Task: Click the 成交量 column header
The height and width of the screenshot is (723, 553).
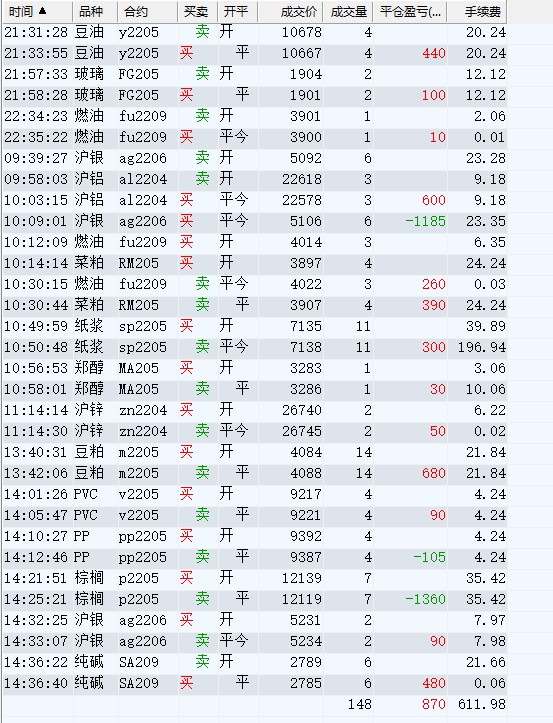Action: click(348, 12)
